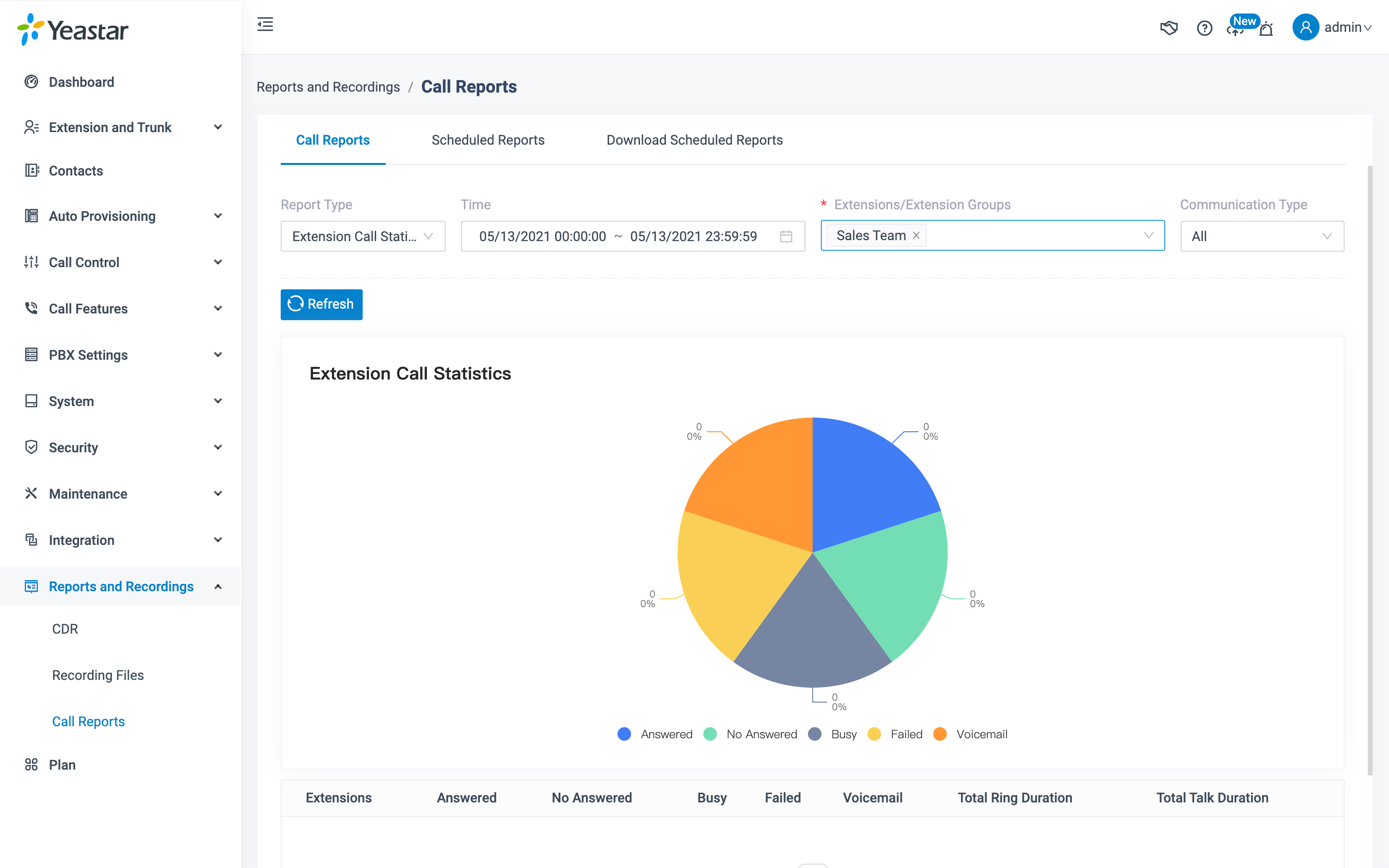
Task: Expand the PBX Settings menu chevron
Action: tap(218, 354)
